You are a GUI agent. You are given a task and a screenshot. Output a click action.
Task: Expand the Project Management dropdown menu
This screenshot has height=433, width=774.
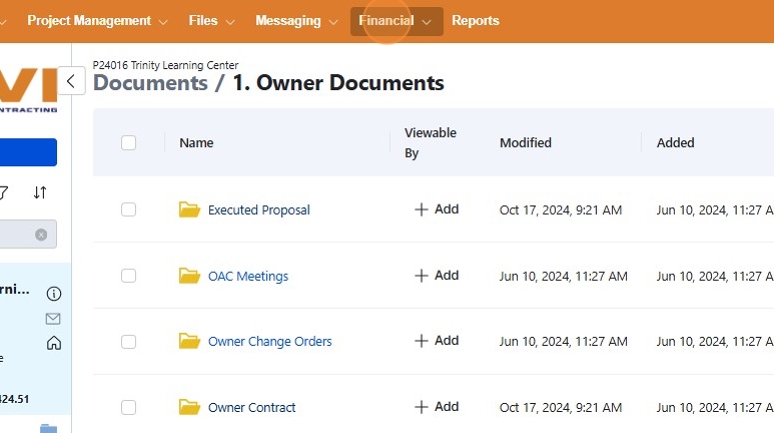[x=98, y=21]
